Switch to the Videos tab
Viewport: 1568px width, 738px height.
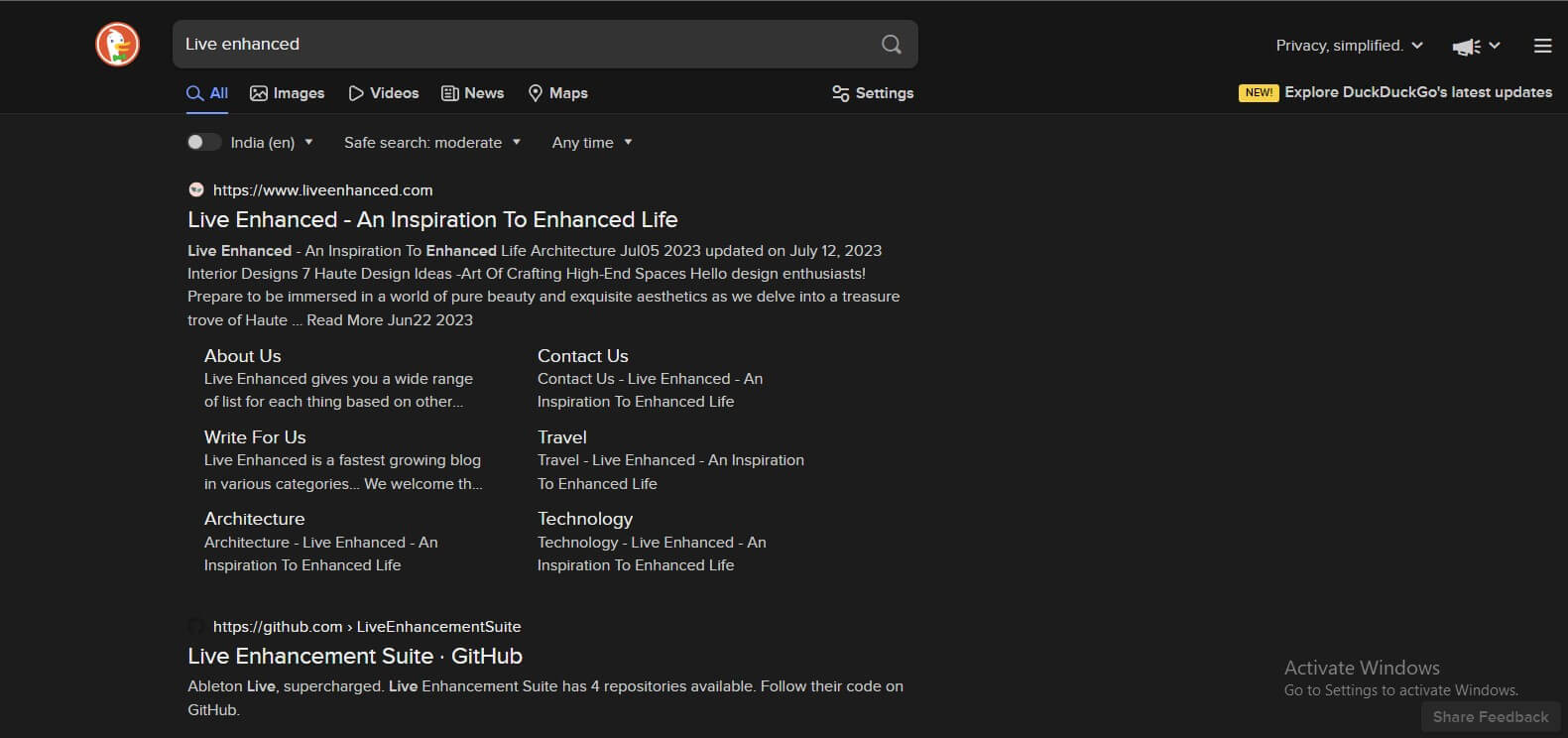384,93
